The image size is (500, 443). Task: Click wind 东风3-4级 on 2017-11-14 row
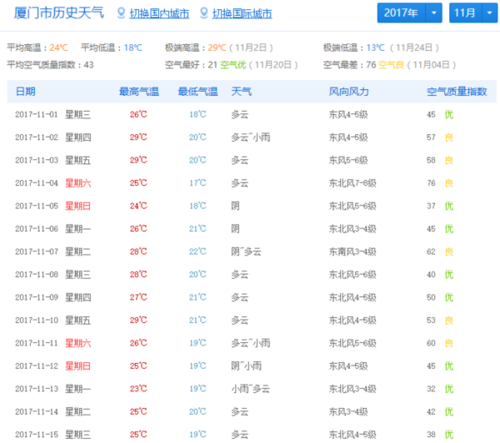[348, 412]
